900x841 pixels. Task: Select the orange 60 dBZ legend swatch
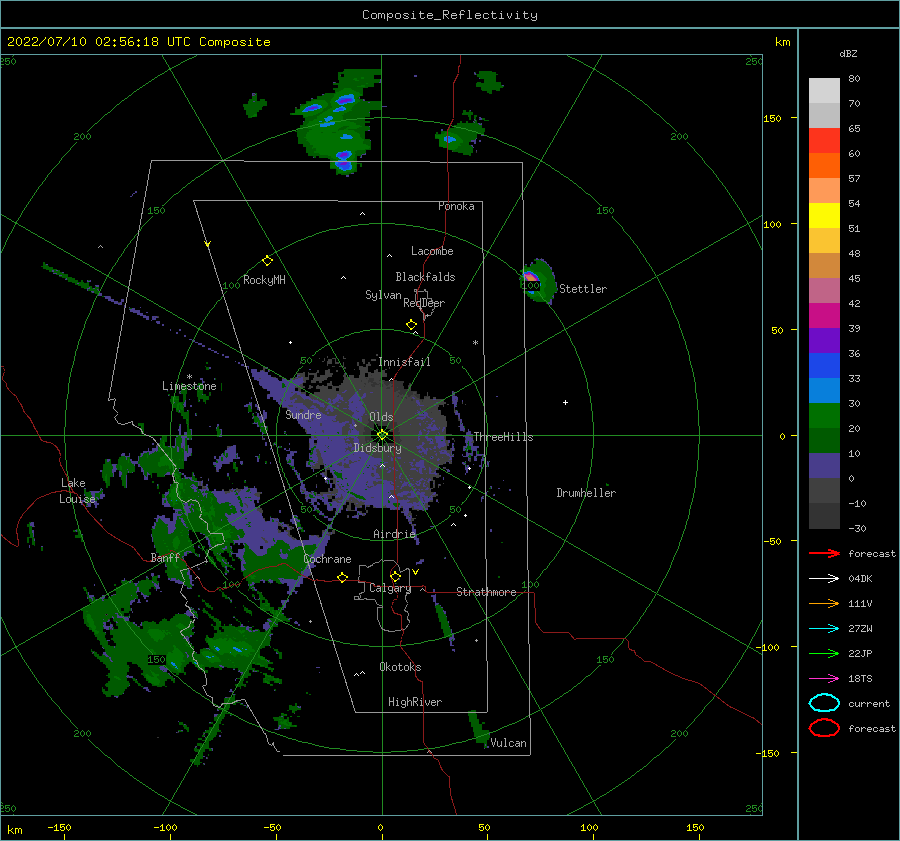824,165
